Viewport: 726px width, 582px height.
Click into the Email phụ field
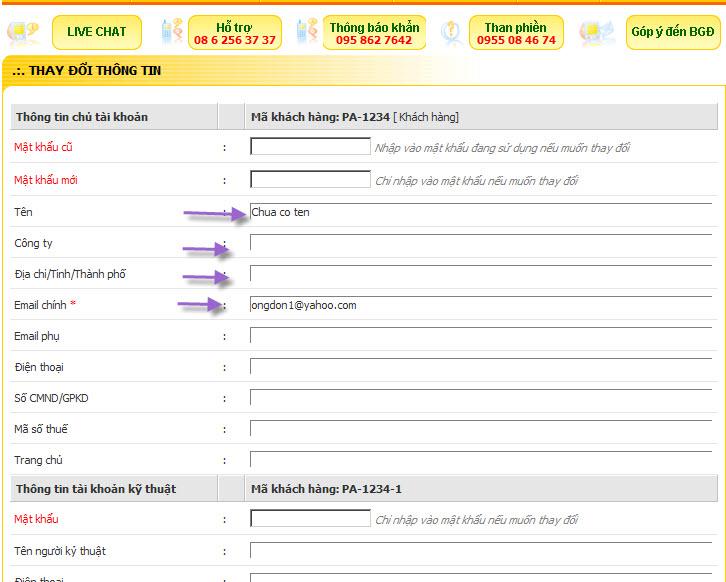tap(480, 336)
